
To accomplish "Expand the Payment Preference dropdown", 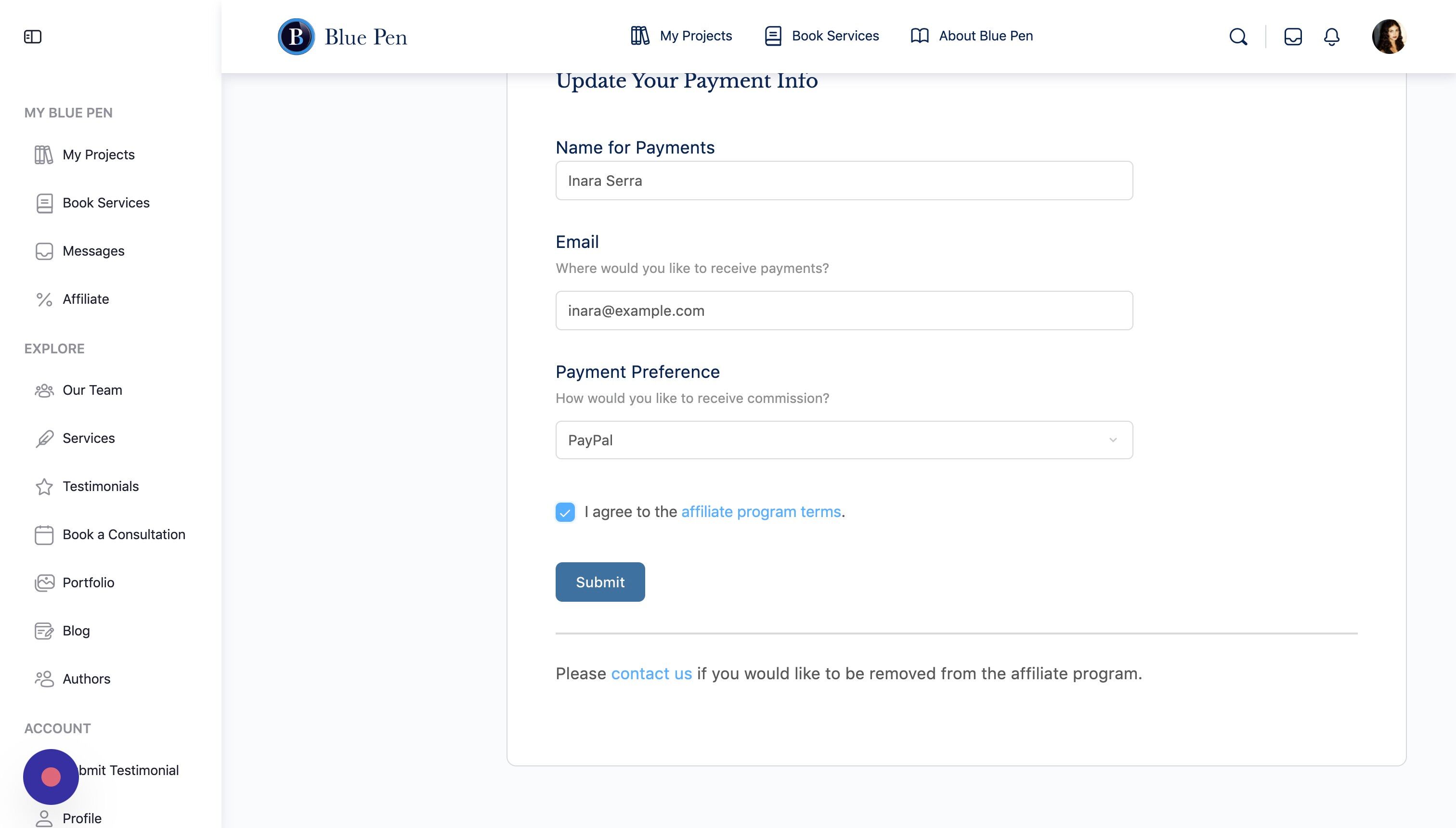I will [x=844, y=440].
